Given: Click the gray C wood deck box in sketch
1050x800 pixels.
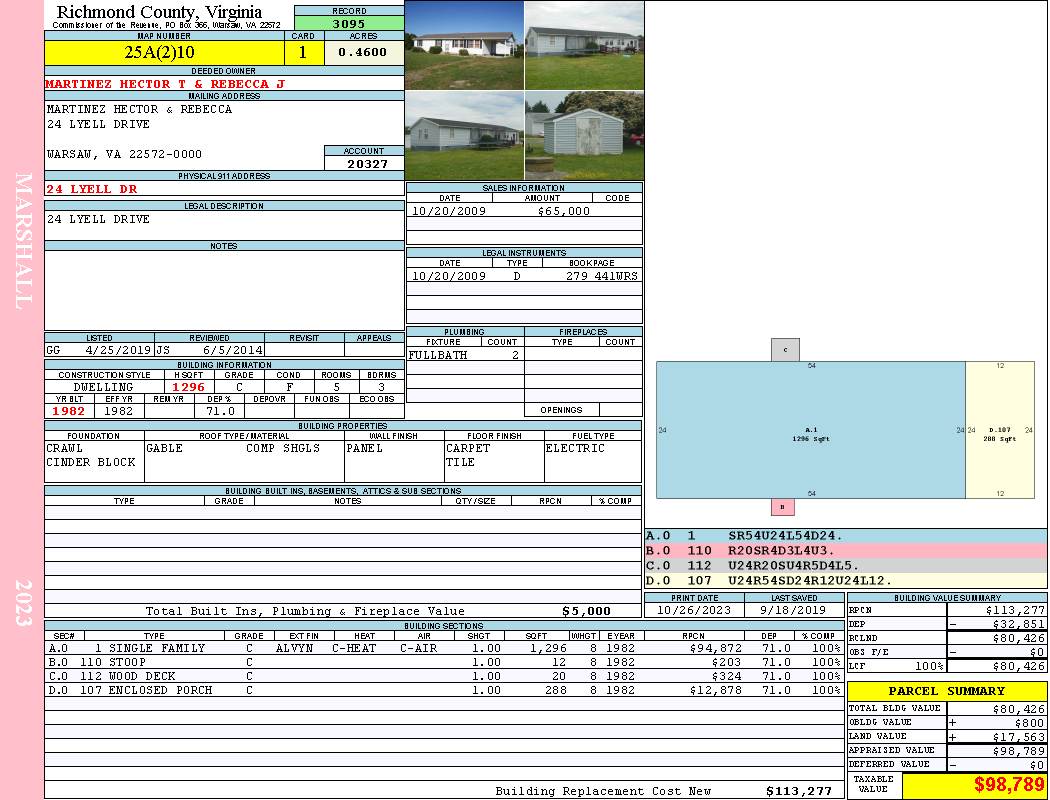Looking at the screenshot, I should coord(785,350).
